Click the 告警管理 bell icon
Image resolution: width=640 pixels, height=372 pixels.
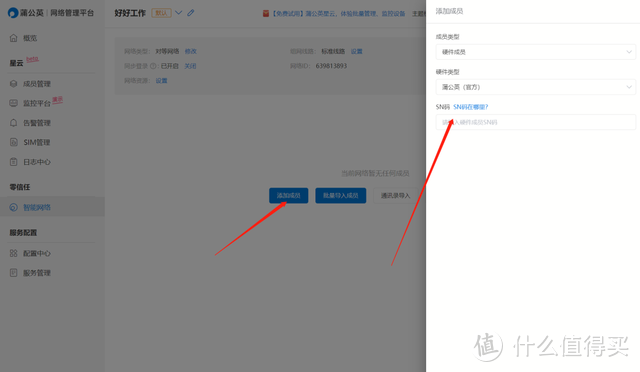pos(13,123)
